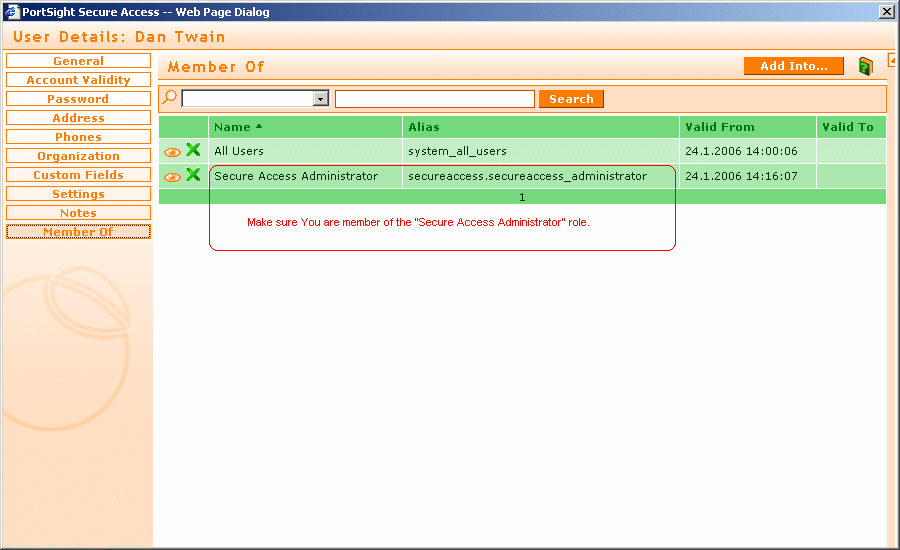Select the Member Of section
900x550 pixels.
click(78, 231)
